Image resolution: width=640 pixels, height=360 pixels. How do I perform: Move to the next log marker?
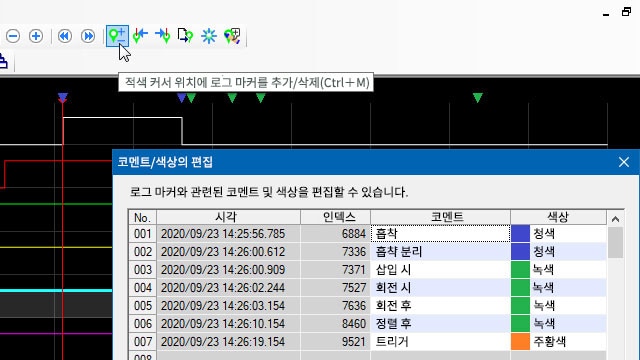coord(163,36)
